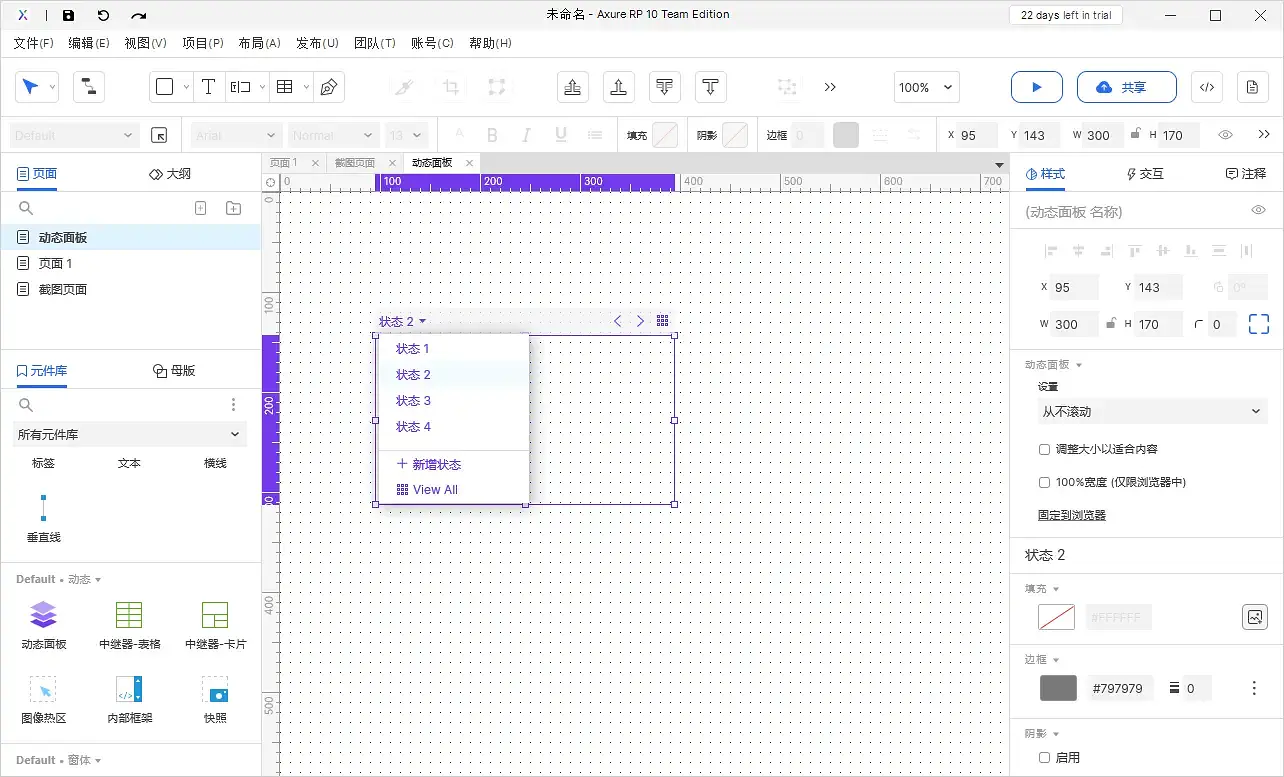1284x777 pixels.
Task: Add a new page icon
Action: 200,208
